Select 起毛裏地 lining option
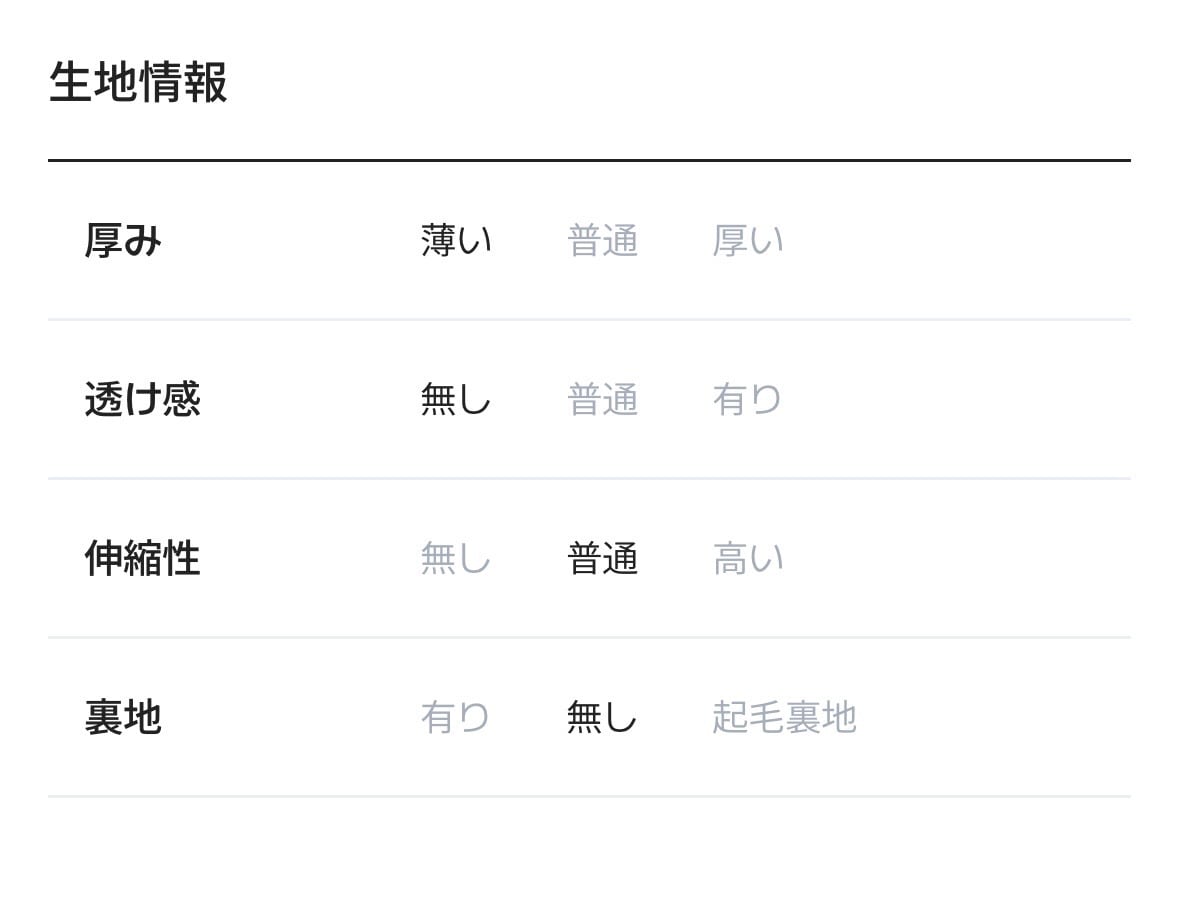The height and width of the screenshot is (905, 1179). (x=784, y=717)
